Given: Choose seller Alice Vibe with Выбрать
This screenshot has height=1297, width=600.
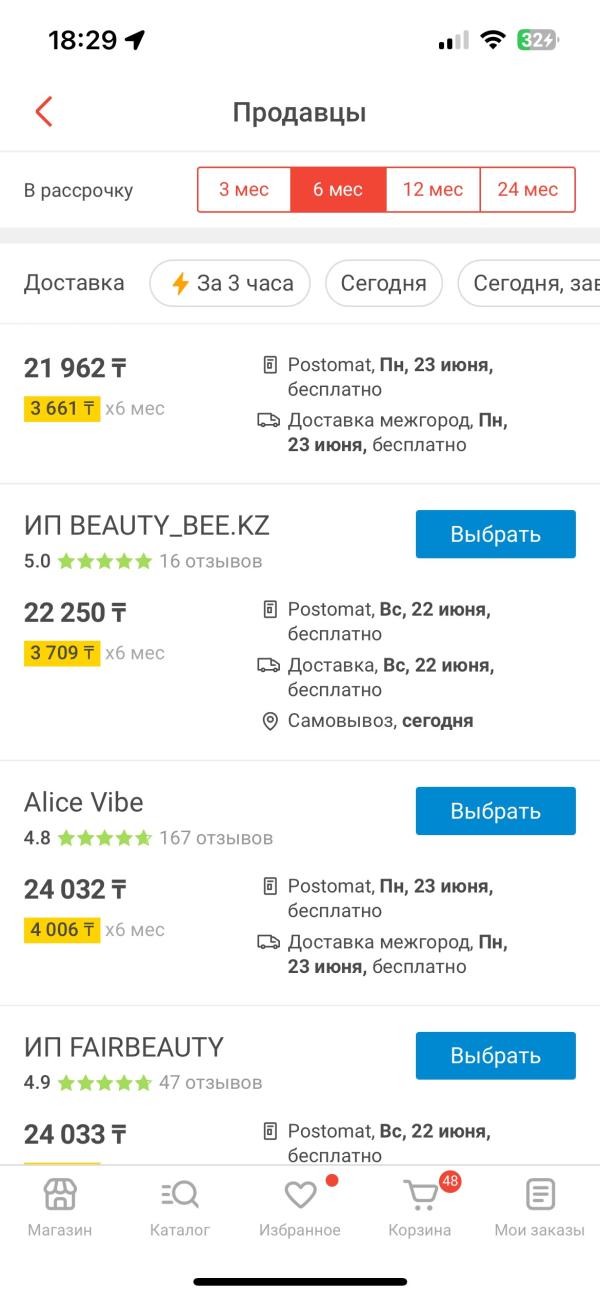Looking at the screenshot, I should coord(496,811).
